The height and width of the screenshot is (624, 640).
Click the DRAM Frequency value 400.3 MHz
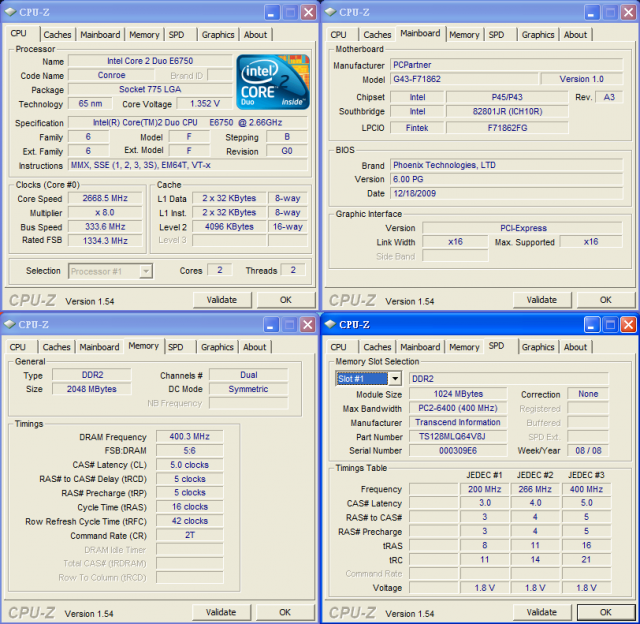(190, 437)
